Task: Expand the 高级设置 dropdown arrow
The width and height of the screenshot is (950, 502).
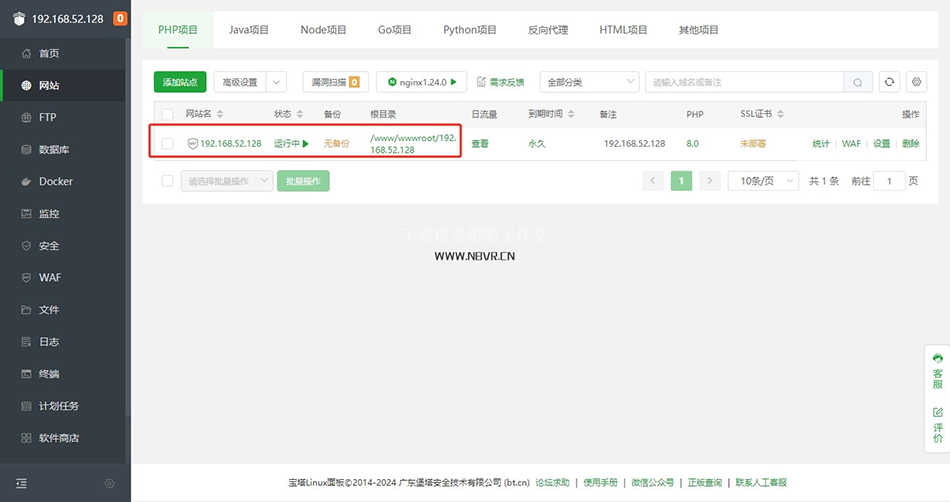Action: click(x=277, y=82)
